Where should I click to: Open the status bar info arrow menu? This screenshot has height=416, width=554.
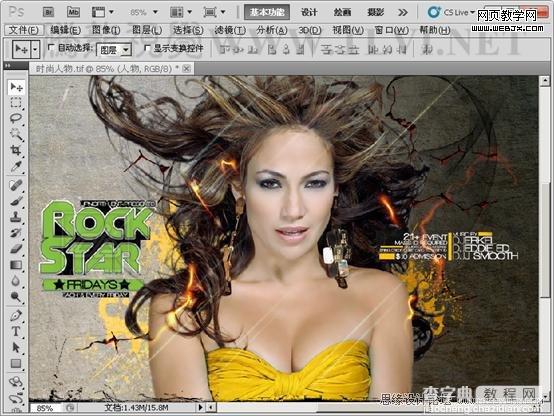click(200, 408)
